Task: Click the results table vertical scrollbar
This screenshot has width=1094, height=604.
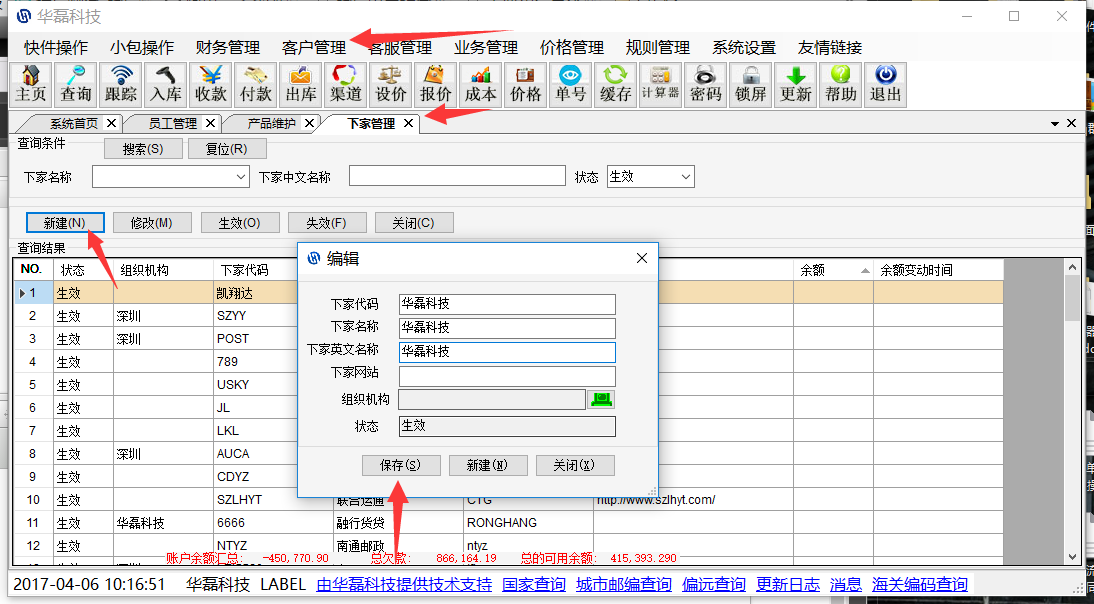Action: pos(1072,400)
